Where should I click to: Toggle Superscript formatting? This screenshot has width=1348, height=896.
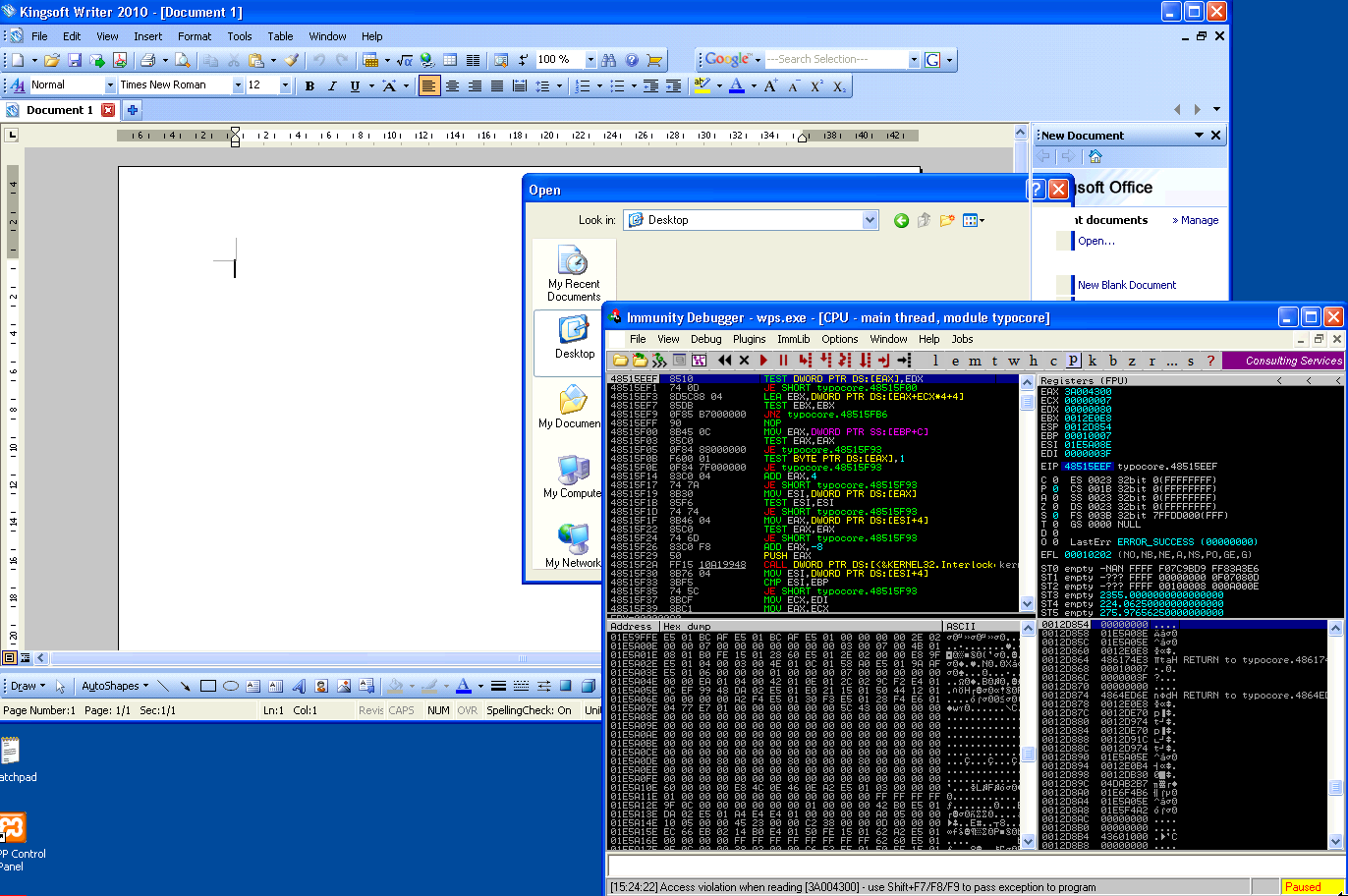(x=816, y=85)
